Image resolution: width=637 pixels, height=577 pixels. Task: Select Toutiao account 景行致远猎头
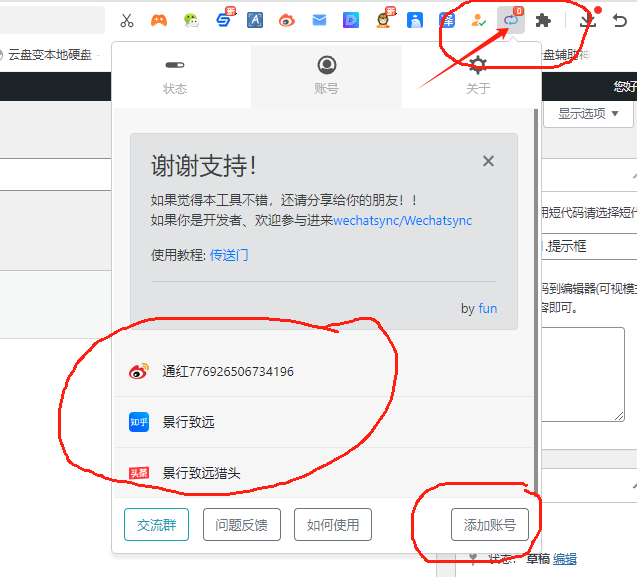point(323,473)
